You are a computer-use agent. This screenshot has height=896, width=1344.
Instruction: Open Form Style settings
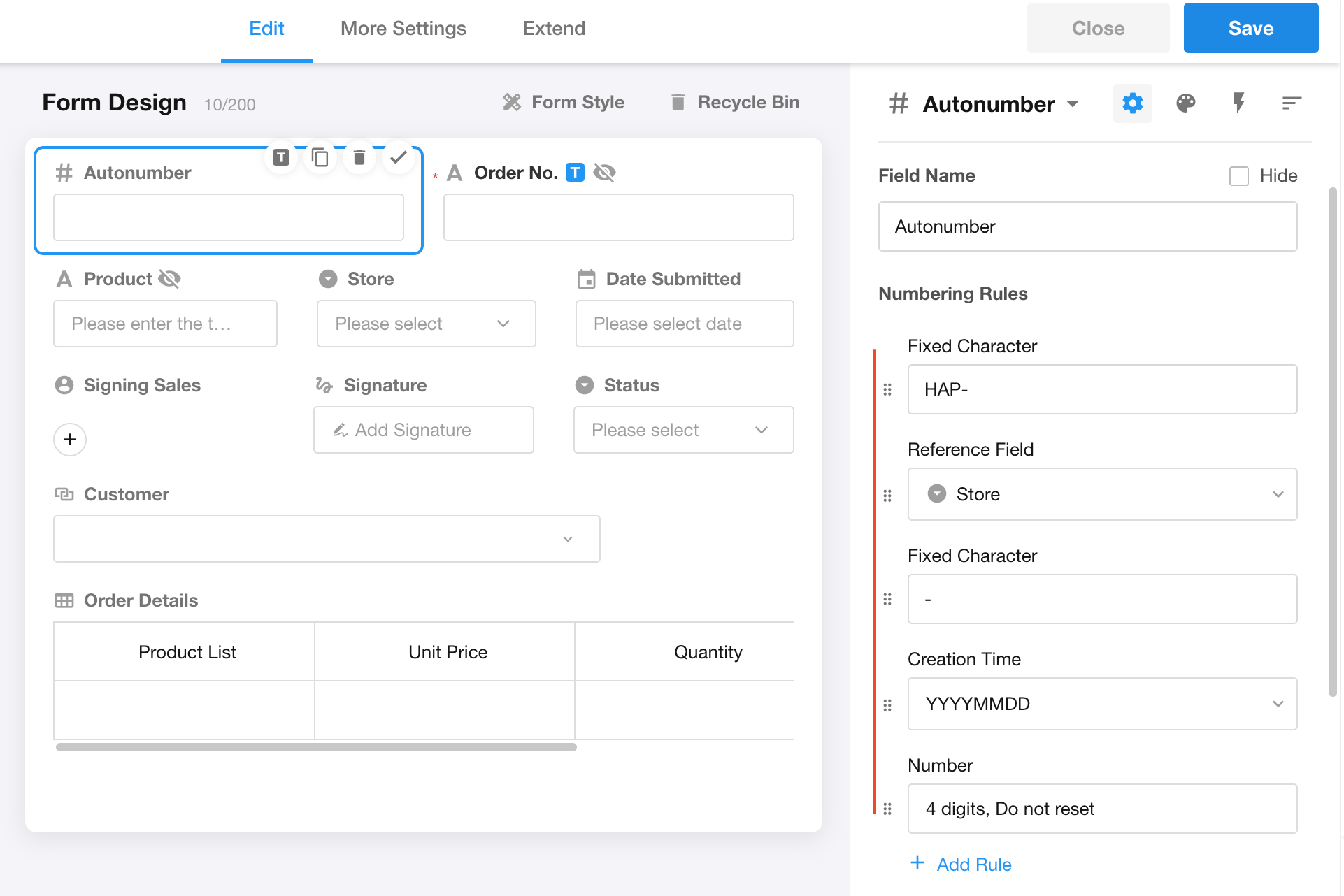[564, 103]
